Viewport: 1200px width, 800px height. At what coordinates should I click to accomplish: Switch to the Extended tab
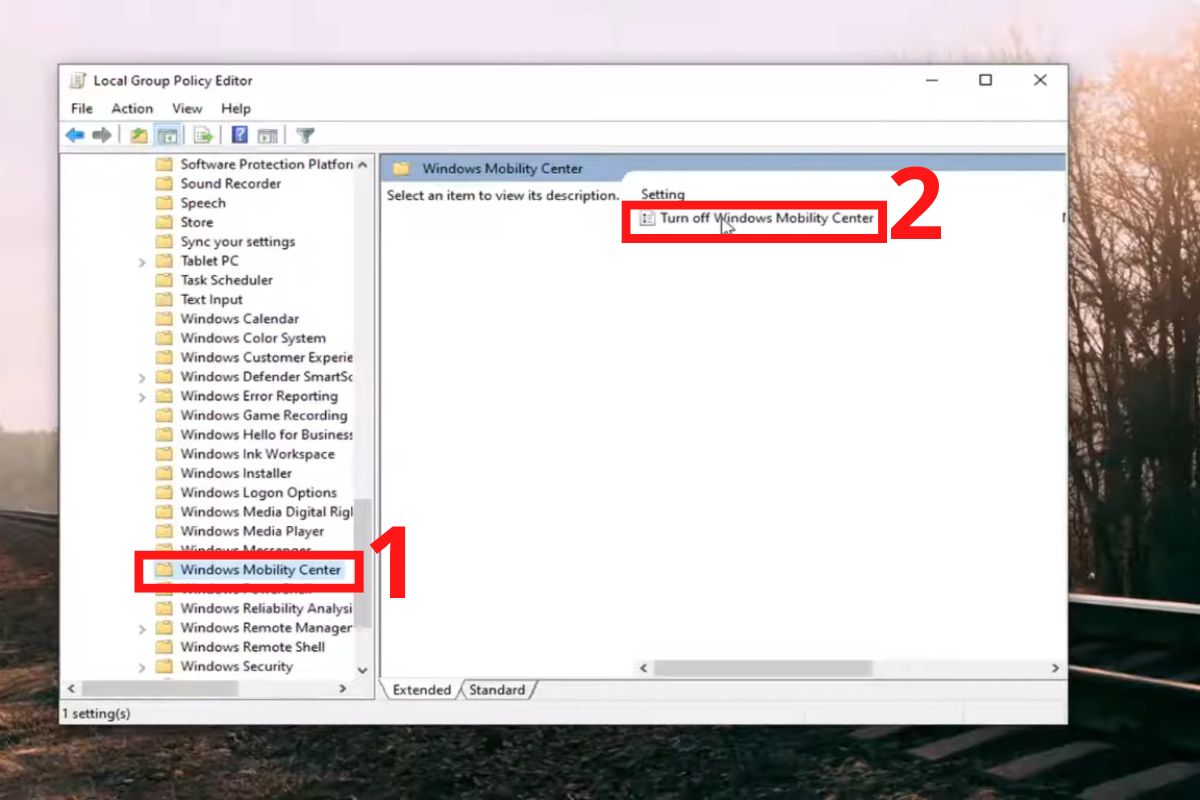click(422, 690)
